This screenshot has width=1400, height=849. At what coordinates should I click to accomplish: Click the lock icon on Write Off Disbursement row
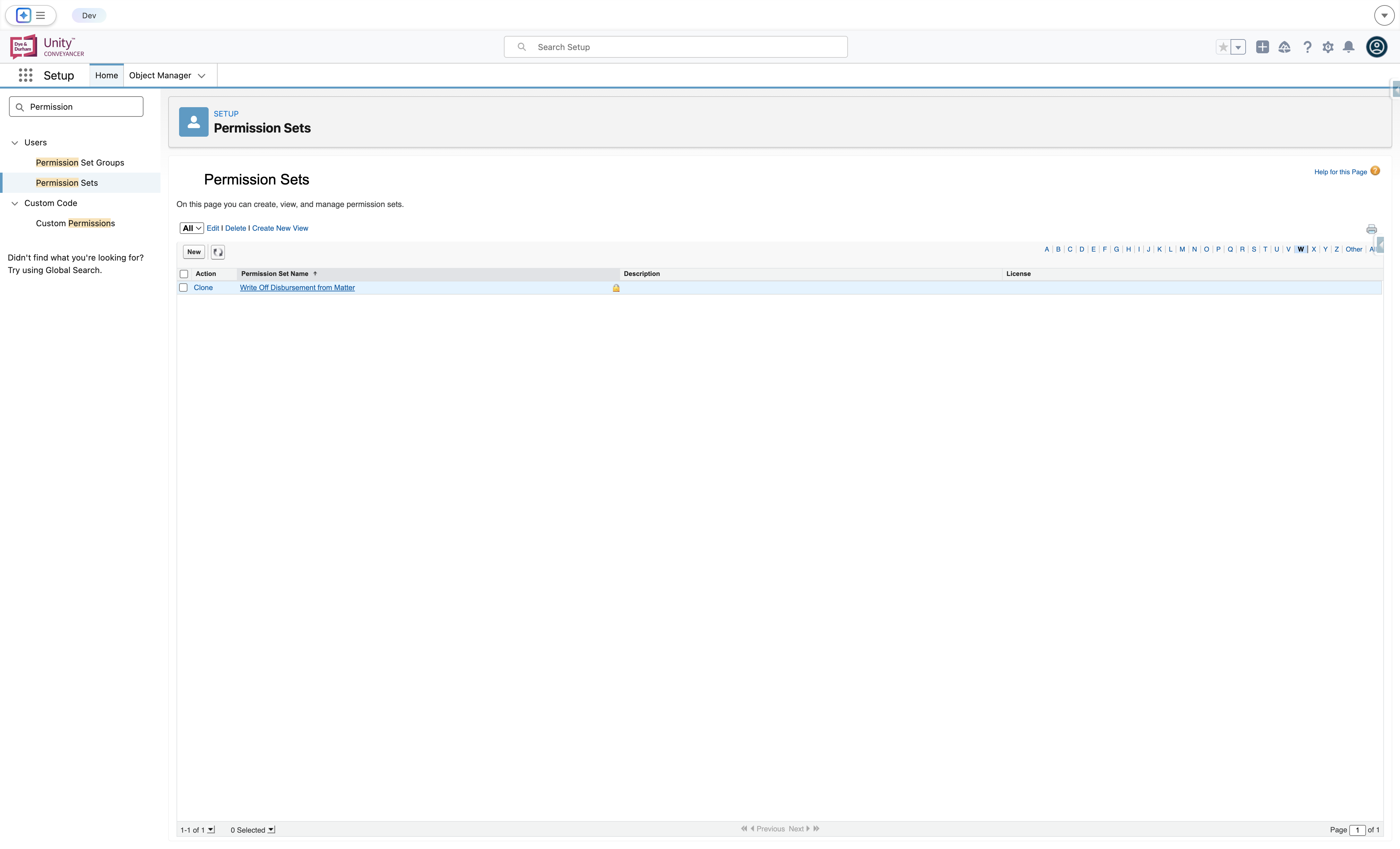pos(616,288)
